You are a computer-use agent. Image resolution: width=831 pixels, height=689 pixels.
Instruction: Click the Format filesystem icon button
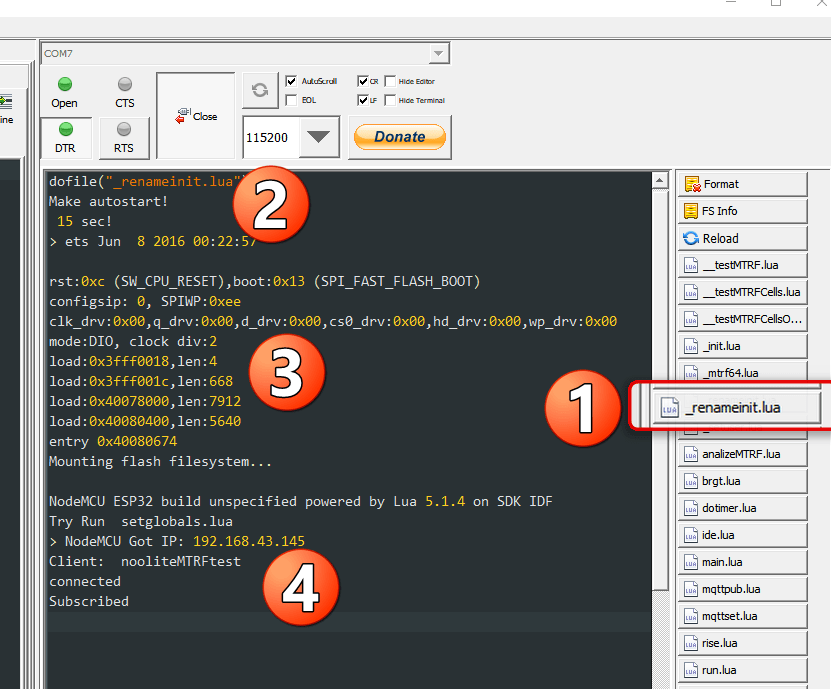pos(742,184)
